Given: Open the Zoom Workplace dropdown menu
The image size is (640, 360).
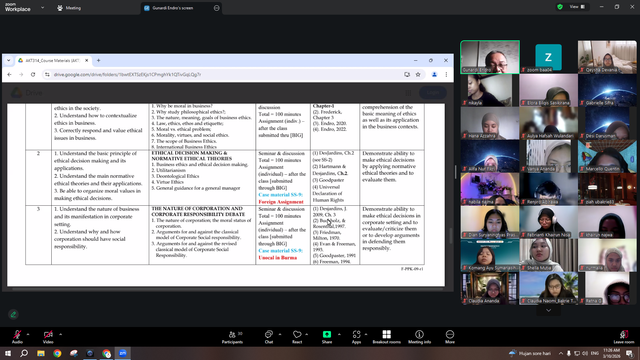Looking at the screenshot, I should (42, 7).
